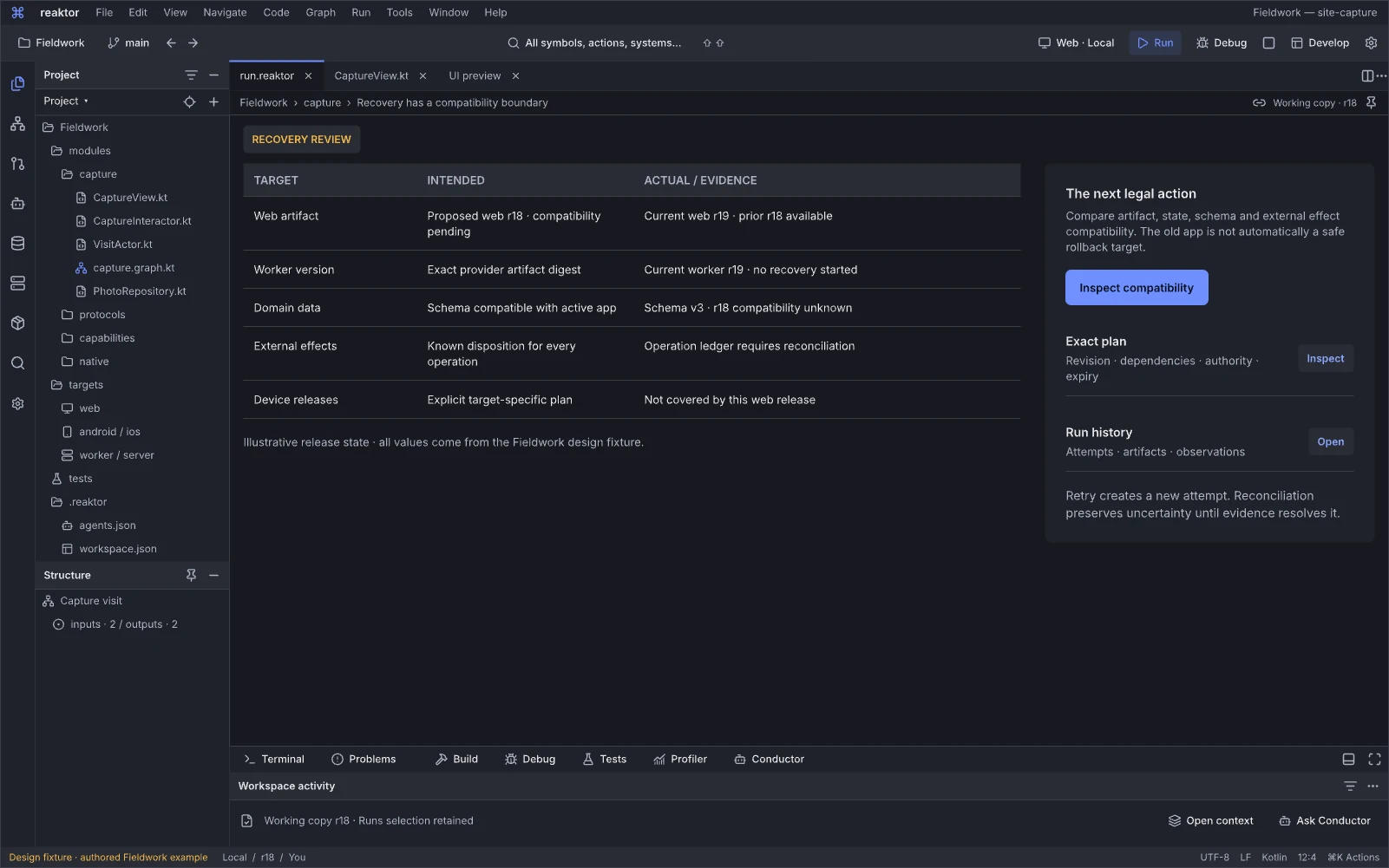Open top-right toolbar settings gear

[x=1371, y=42]
